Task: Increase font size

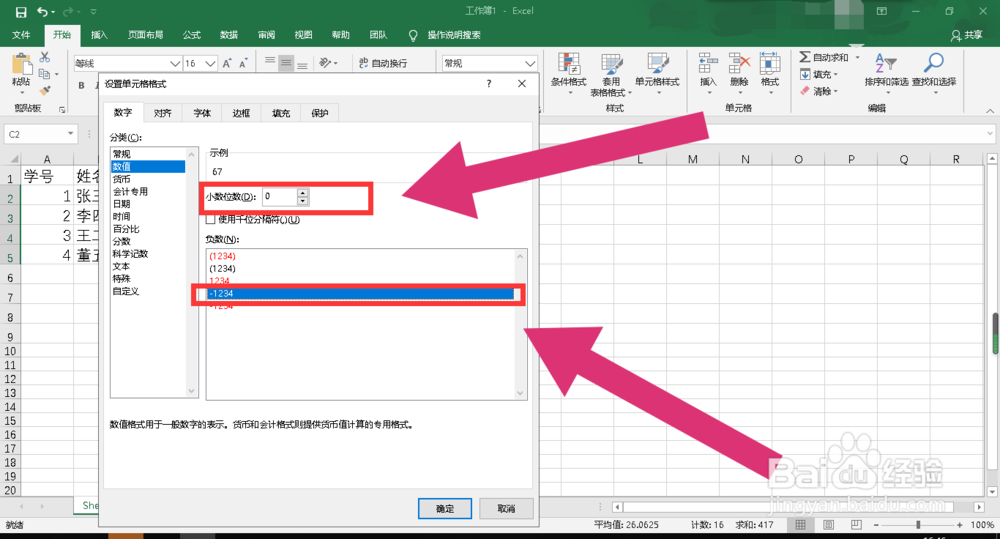Action: [227, 63]
